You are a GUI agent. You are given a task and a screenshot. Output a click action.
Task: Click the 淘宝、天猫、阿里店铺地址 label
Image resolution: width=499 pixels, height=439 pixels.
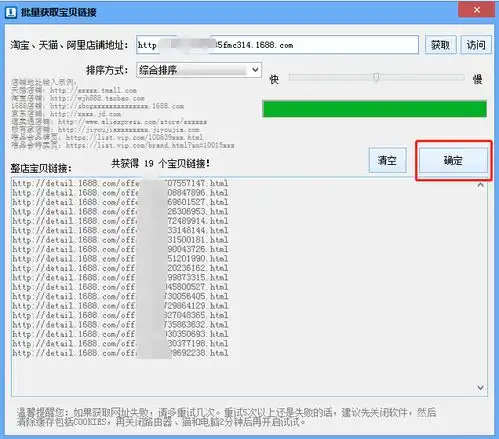(x=69, y=45)
